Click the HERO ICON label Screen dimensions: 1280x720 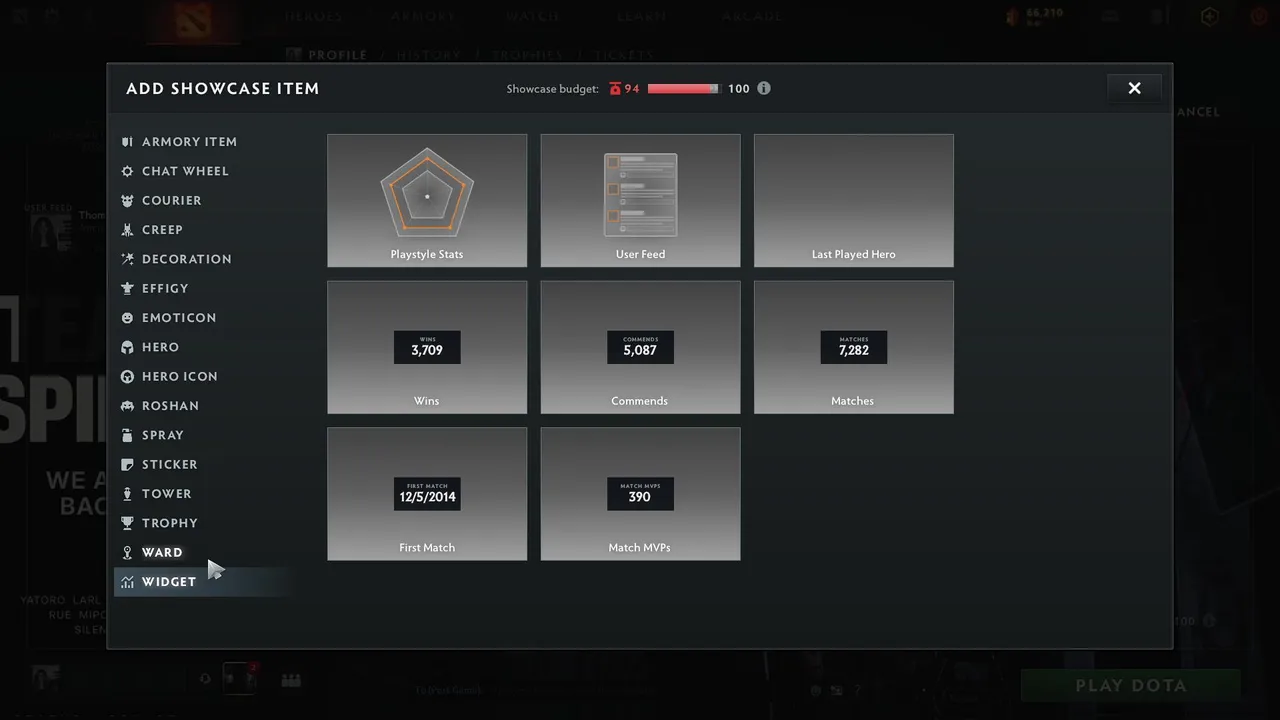180,377
